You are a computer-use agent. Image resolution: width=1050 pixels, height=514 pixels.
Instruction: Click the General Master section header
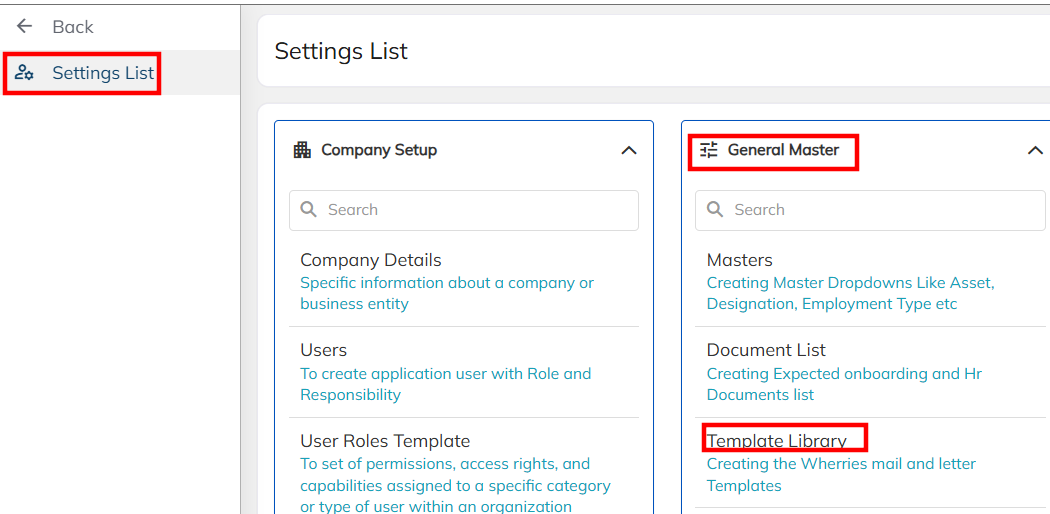[783, 150]
